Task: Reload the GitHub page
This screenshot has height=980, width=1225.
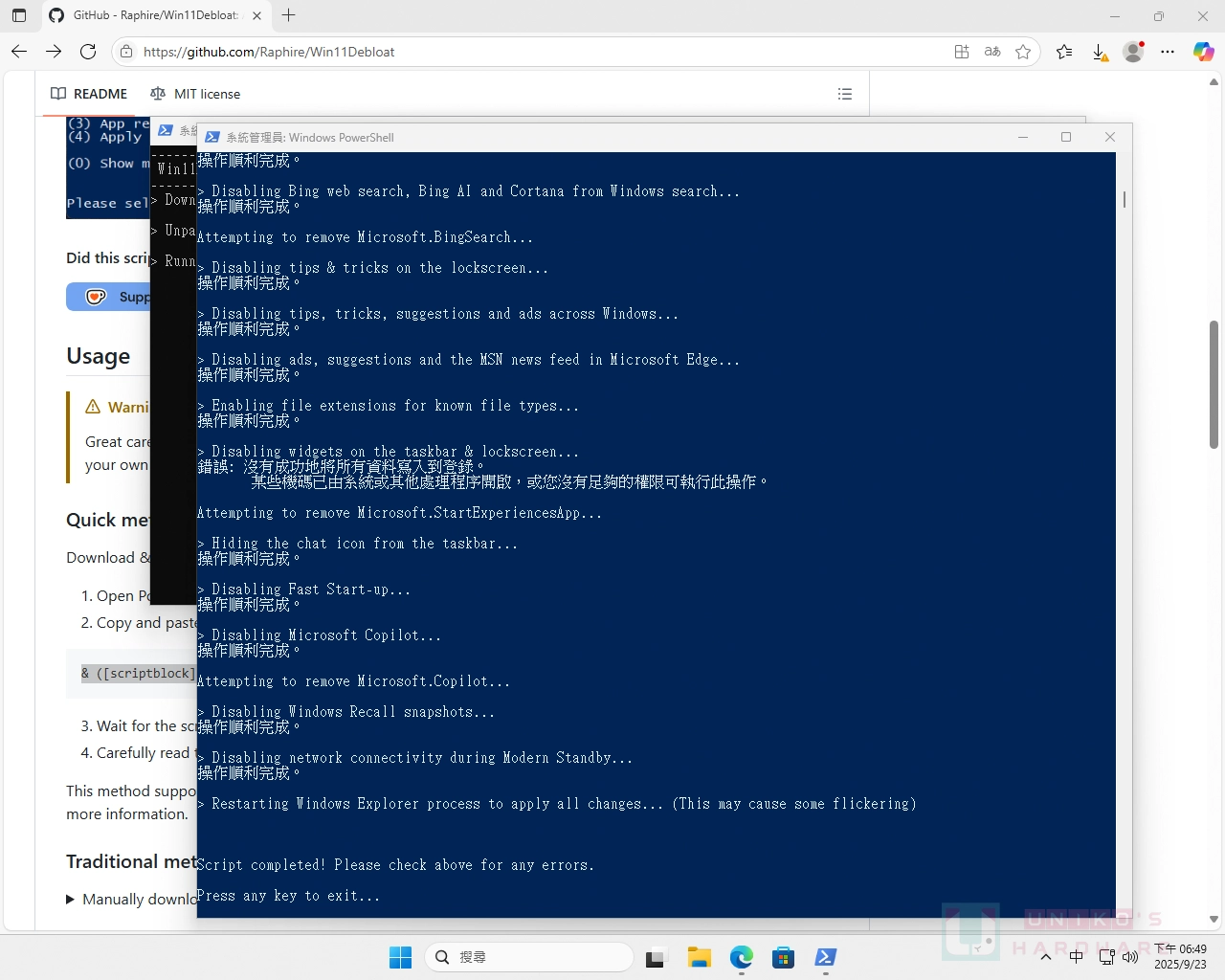Action: tap(88, 52)
